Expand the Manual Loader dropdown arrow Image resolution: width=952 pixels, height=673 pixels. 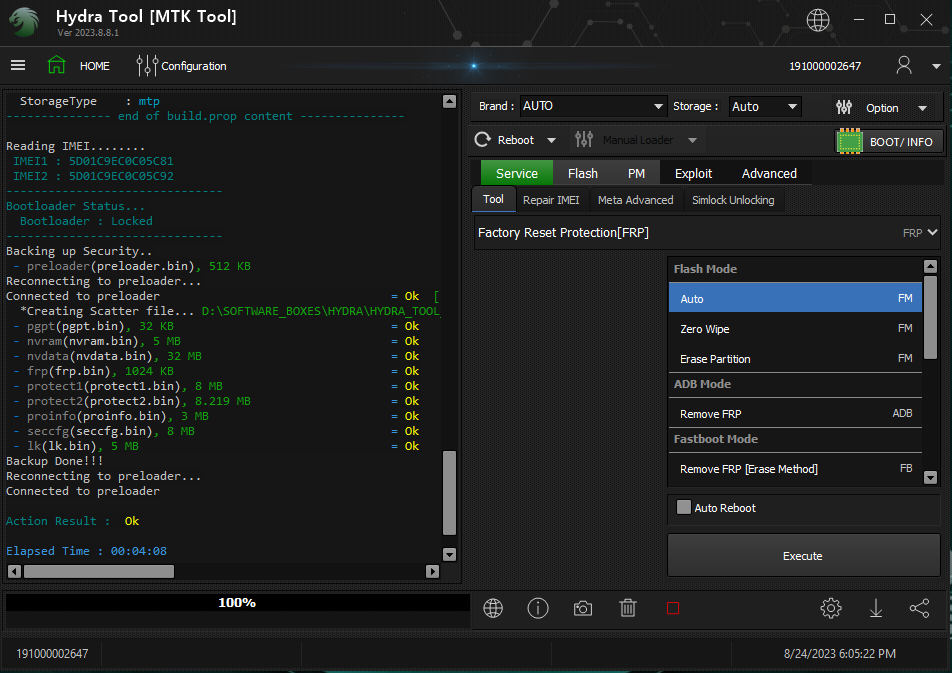pyautogui.click(x=692, y=140)
